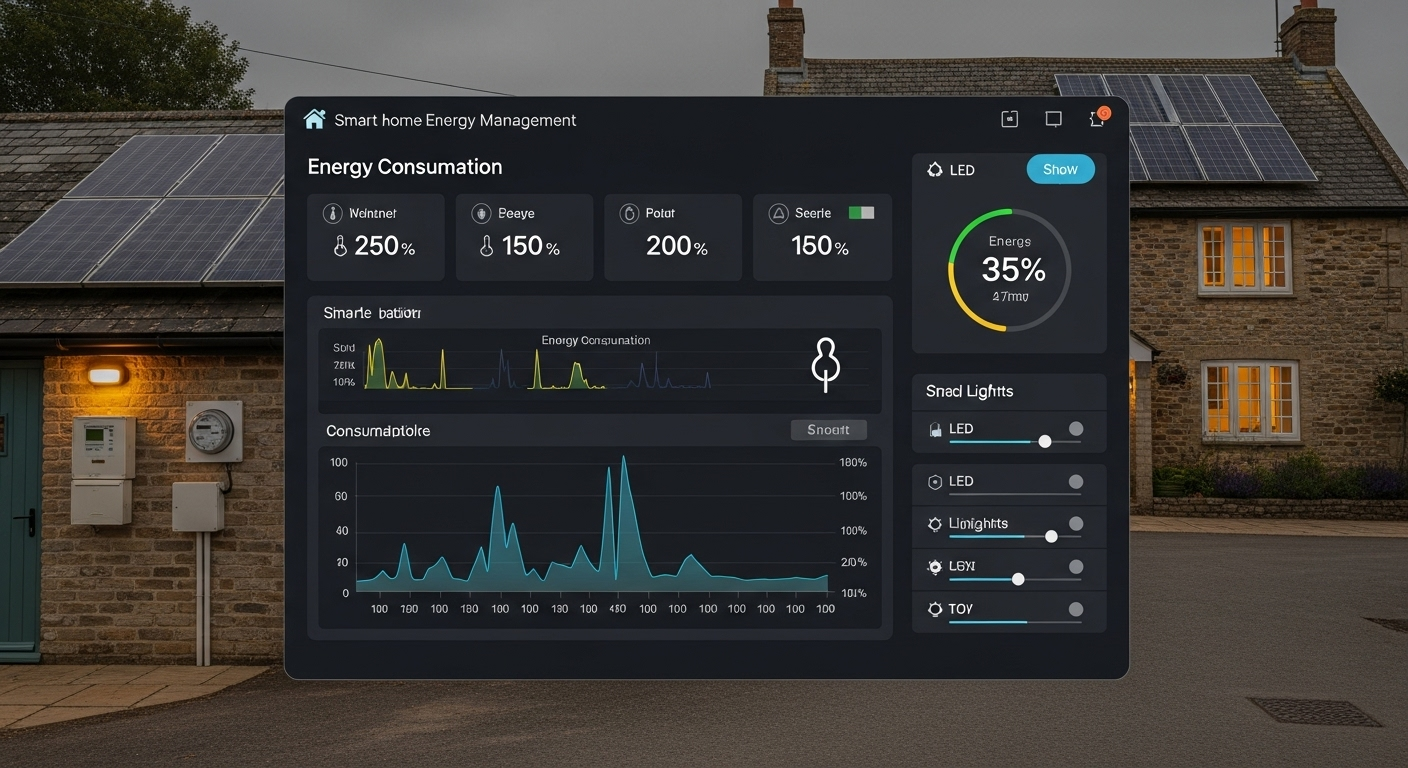
Task: Click the Smart home Energy Management title
Action: tap(455, 120)
